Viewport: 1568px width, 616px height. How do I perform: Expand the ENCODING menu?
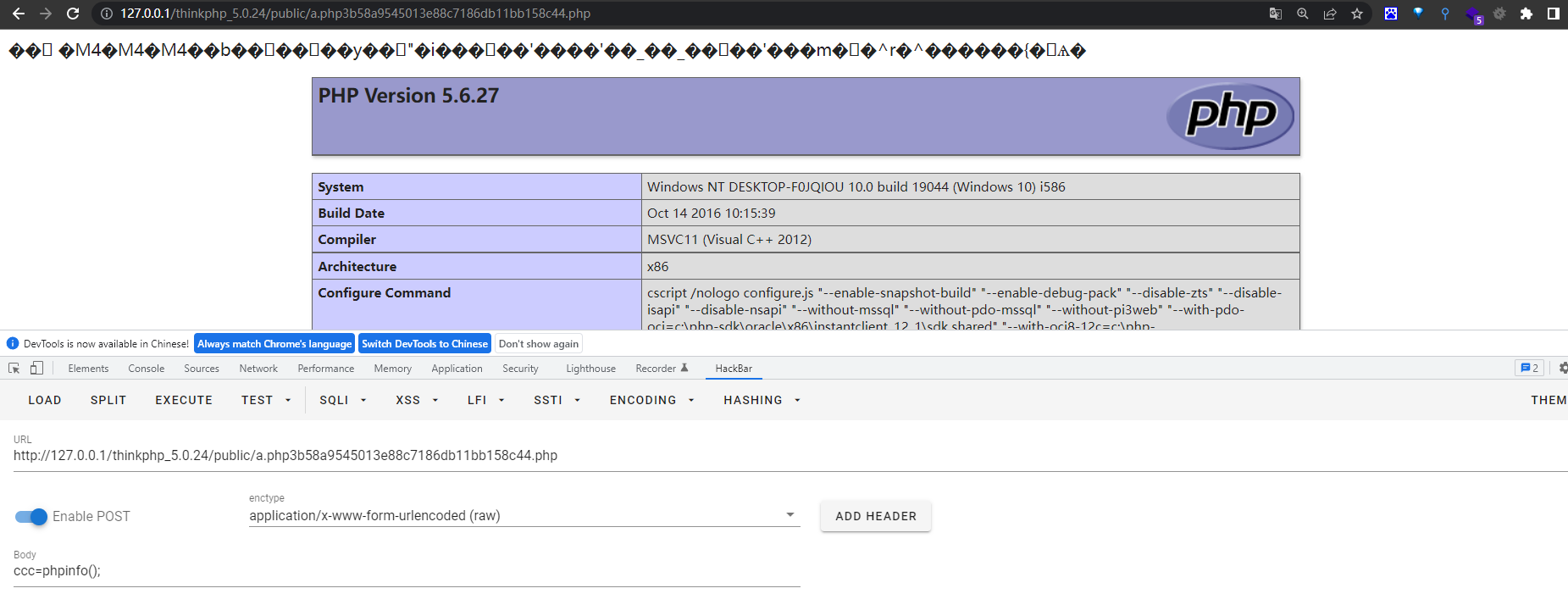(x=651, y=400)
